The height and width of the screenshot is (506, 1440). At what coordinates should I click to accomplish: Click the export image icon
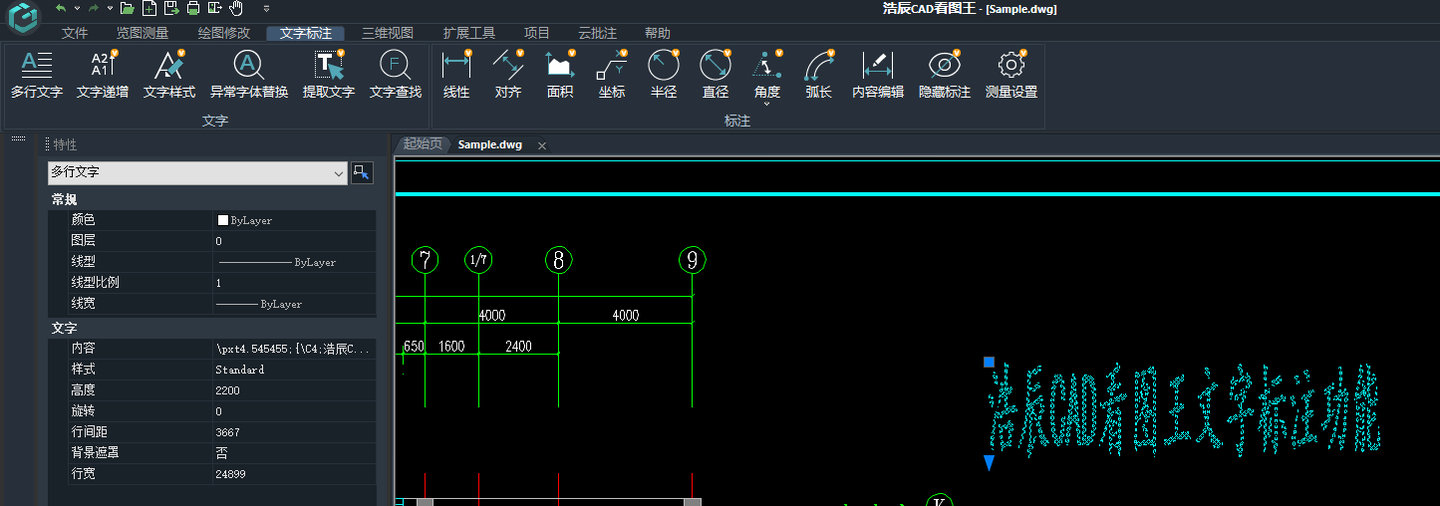tap(215, 8)
